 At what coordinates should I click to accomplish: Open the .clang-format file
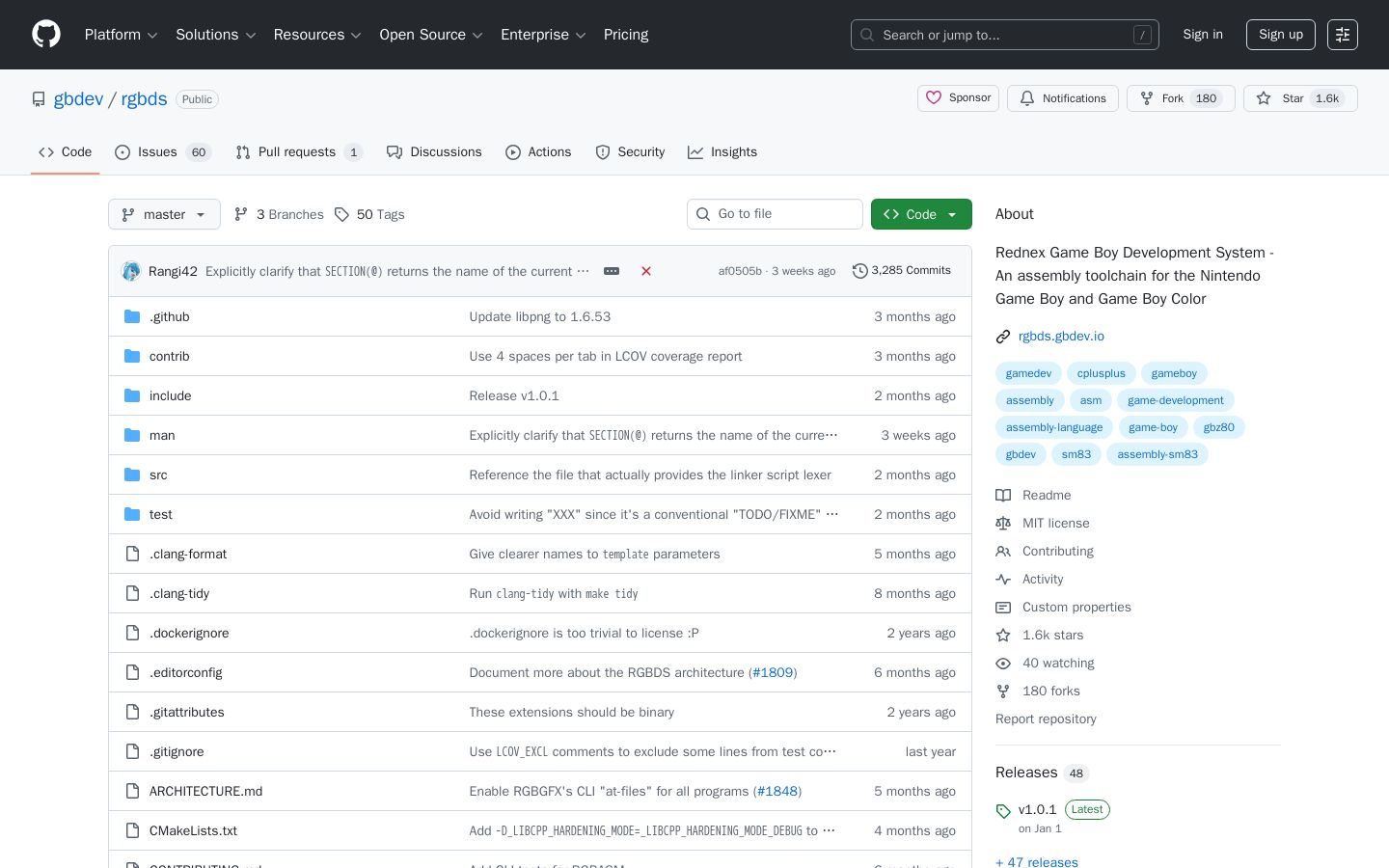pyautogui.click(x=188, y=554)
